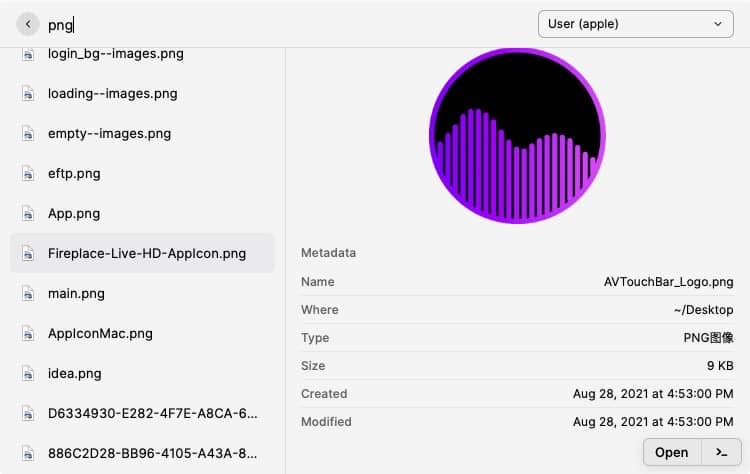Click the AVTouchBar_Logo.png name value
Screen dimensions: 750x474
point(668,282)
